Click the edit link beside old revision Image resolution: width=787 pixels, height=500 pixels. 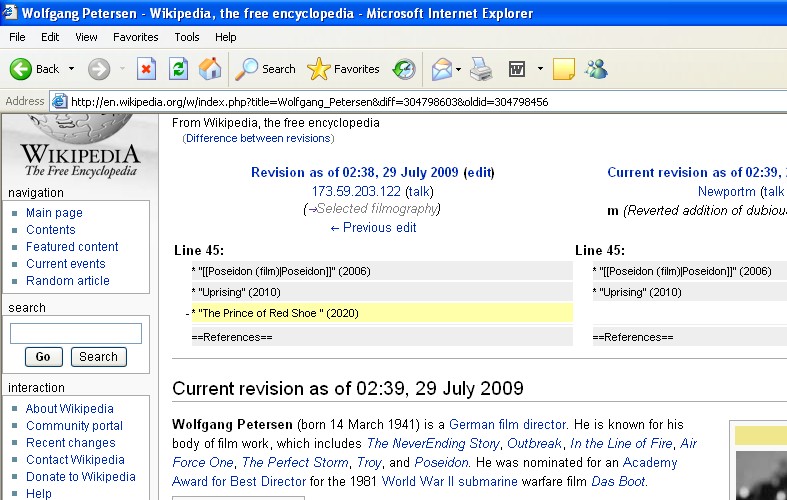pos(479,173)
